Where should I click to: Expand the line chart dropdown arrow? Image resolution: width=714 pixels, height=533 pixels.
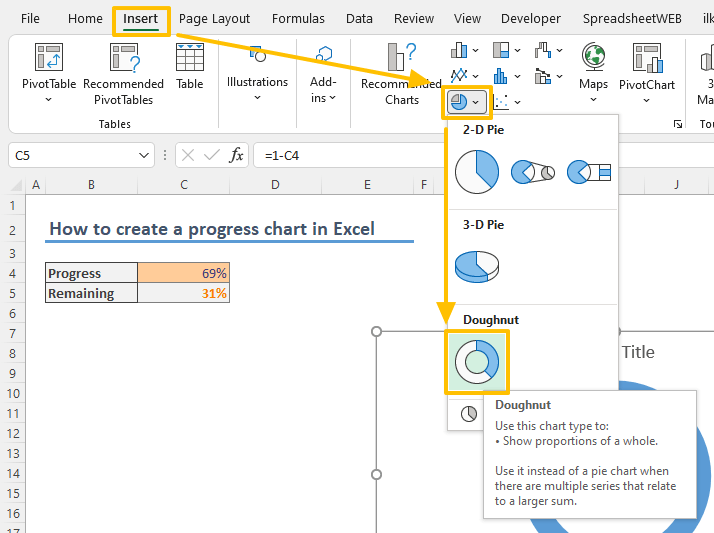click(475, 76)
